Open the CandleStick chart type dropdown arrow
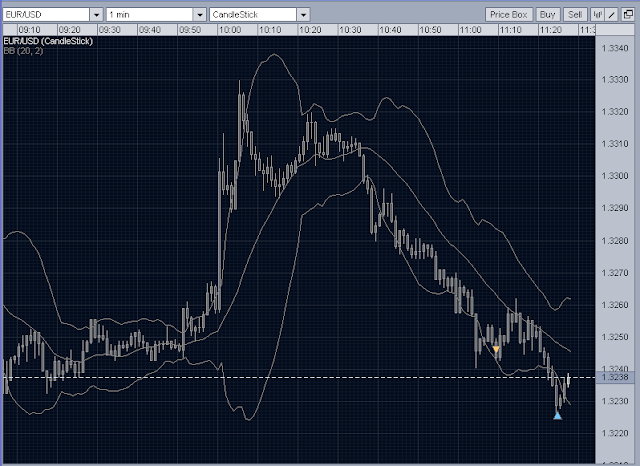 303,15
